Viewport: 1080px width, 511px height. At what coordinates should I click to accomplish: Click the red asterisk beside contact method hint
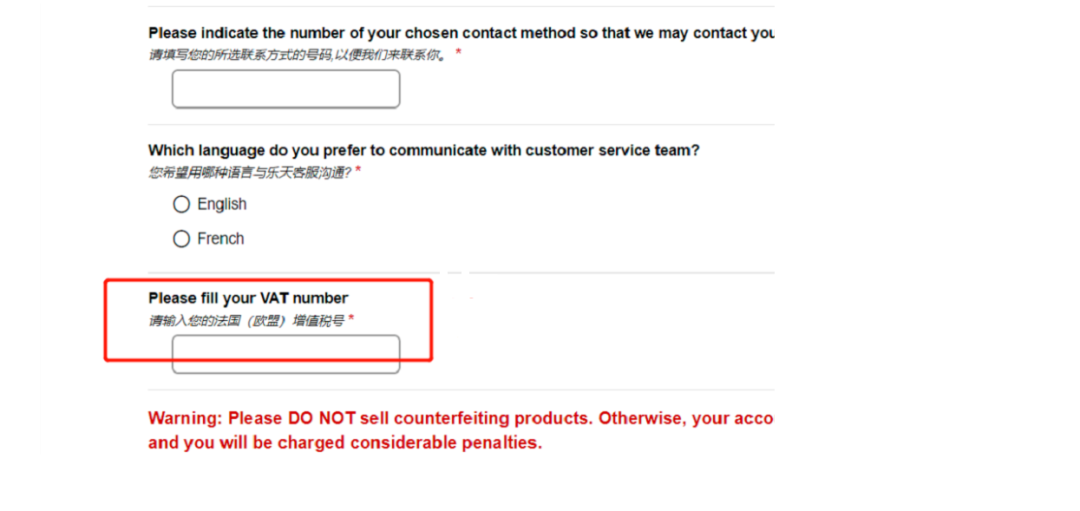(458, 53)
